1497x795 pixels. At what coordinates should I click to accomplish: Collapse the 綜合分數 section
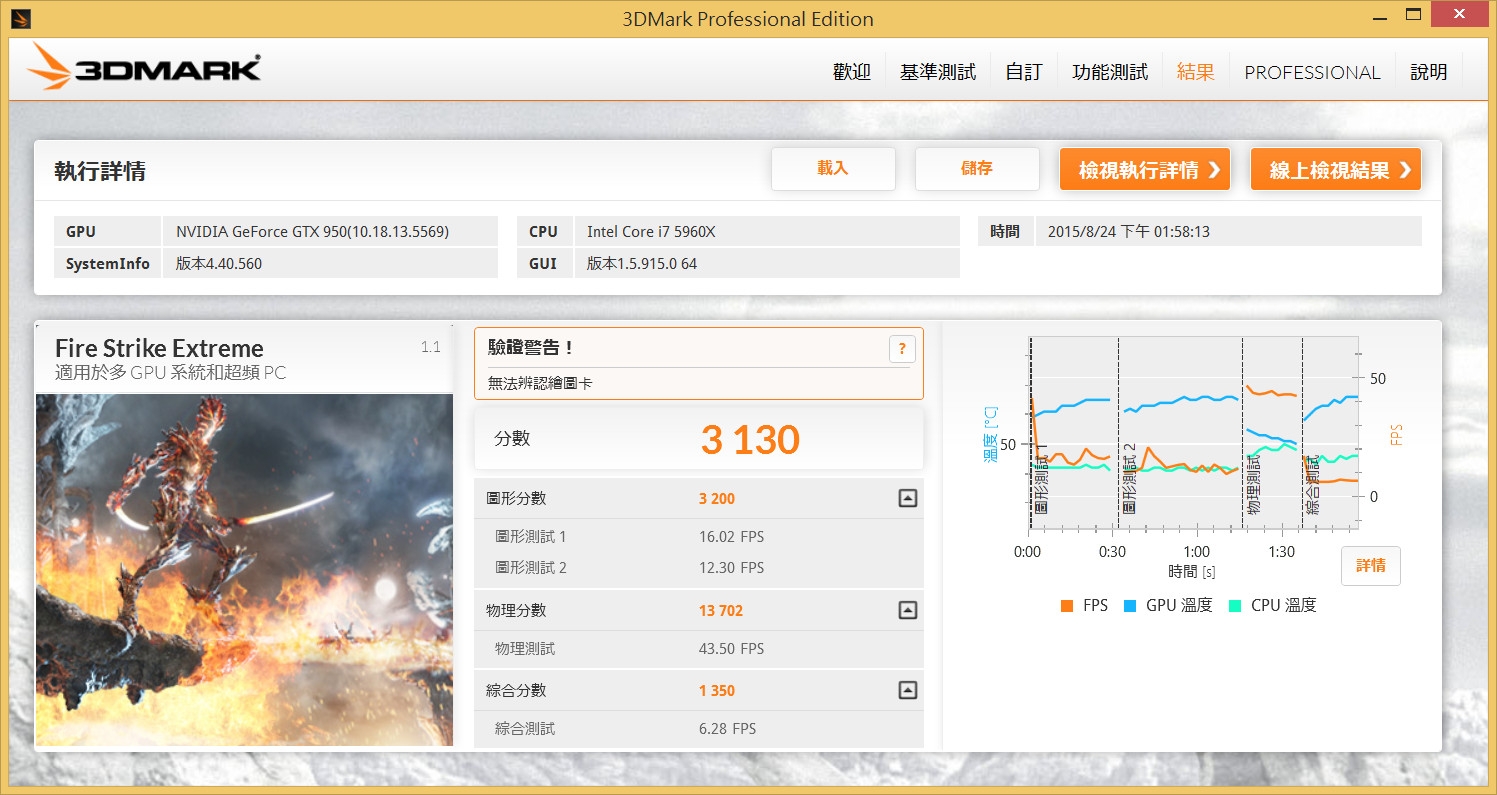[907, 690]
